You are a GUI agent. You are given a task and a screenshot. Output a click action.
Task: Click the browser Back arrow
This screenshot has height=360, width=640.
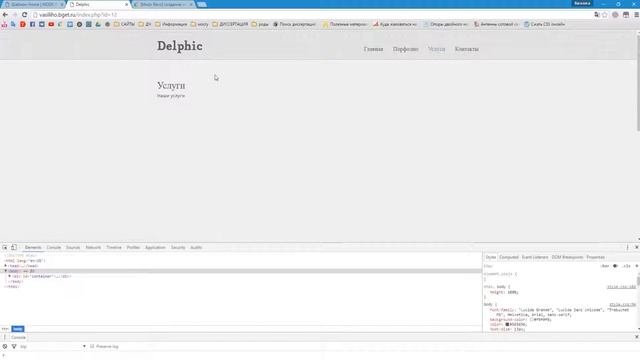click(x=5, y=15)
